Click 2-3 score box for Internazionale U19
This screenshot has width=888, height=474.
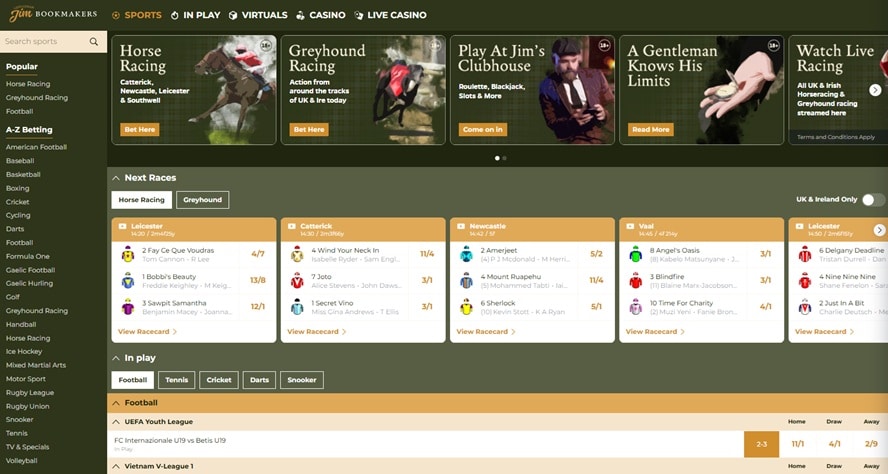(762, 445)
